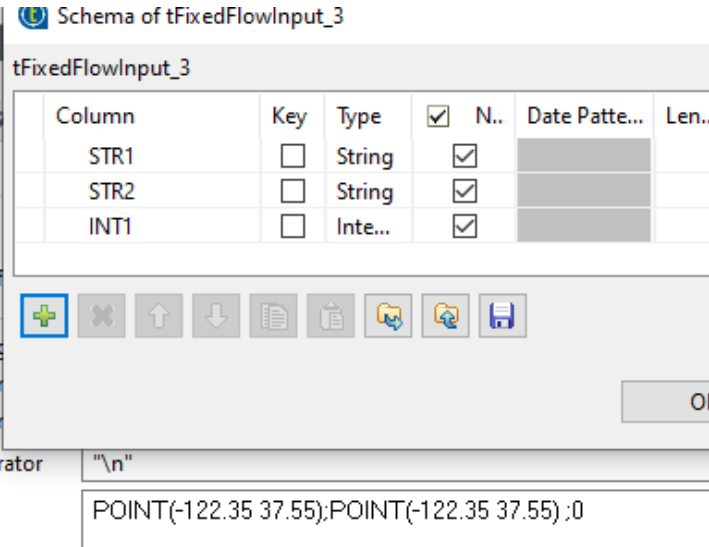Enable the Key checkbox for INT1
This screenshot has height=547, width=709.
tap(292, 227)
